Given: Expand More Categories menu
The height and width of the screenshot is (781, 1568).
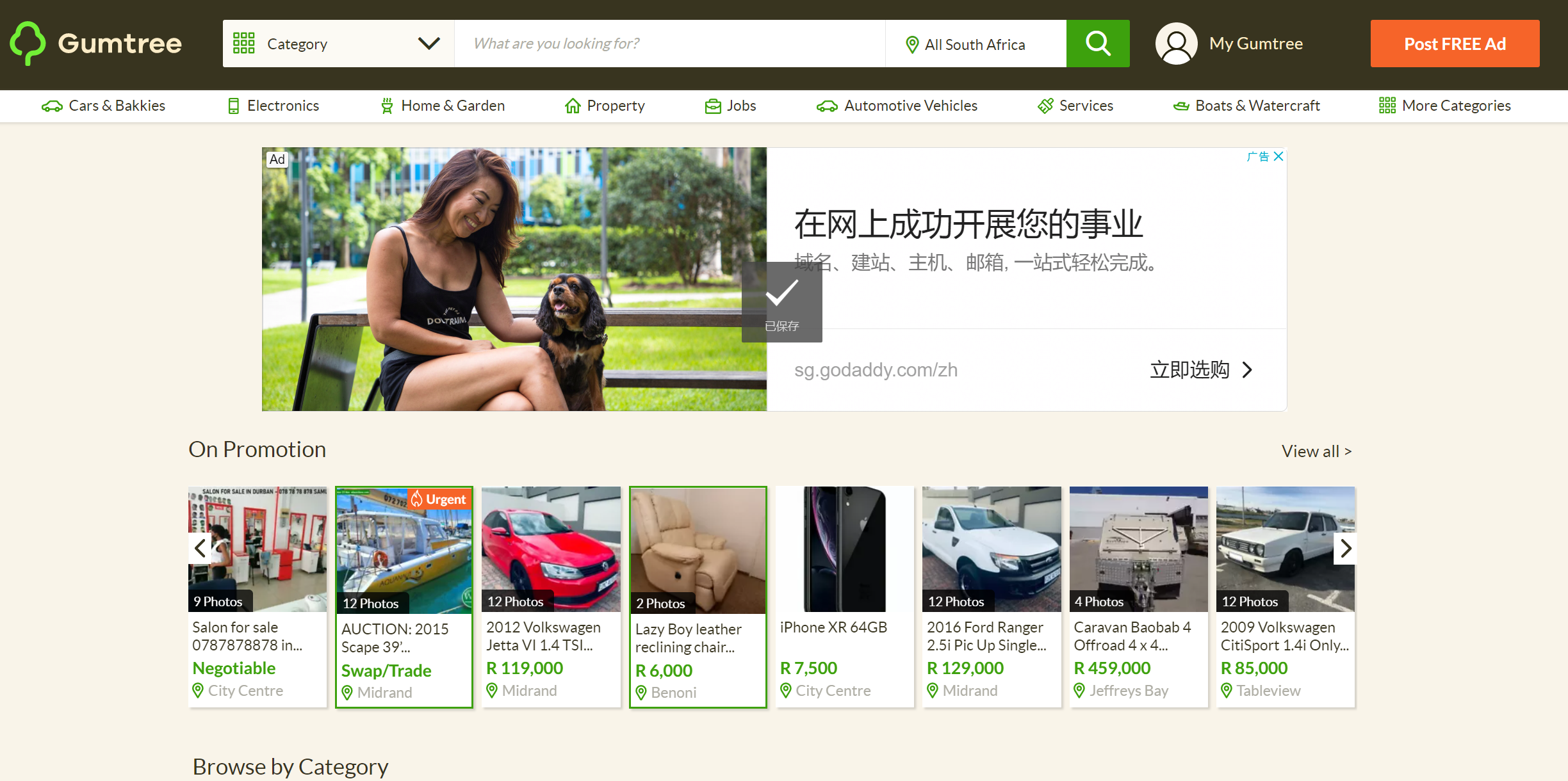Looking at the screenshot, I should tap(1445, 106).
